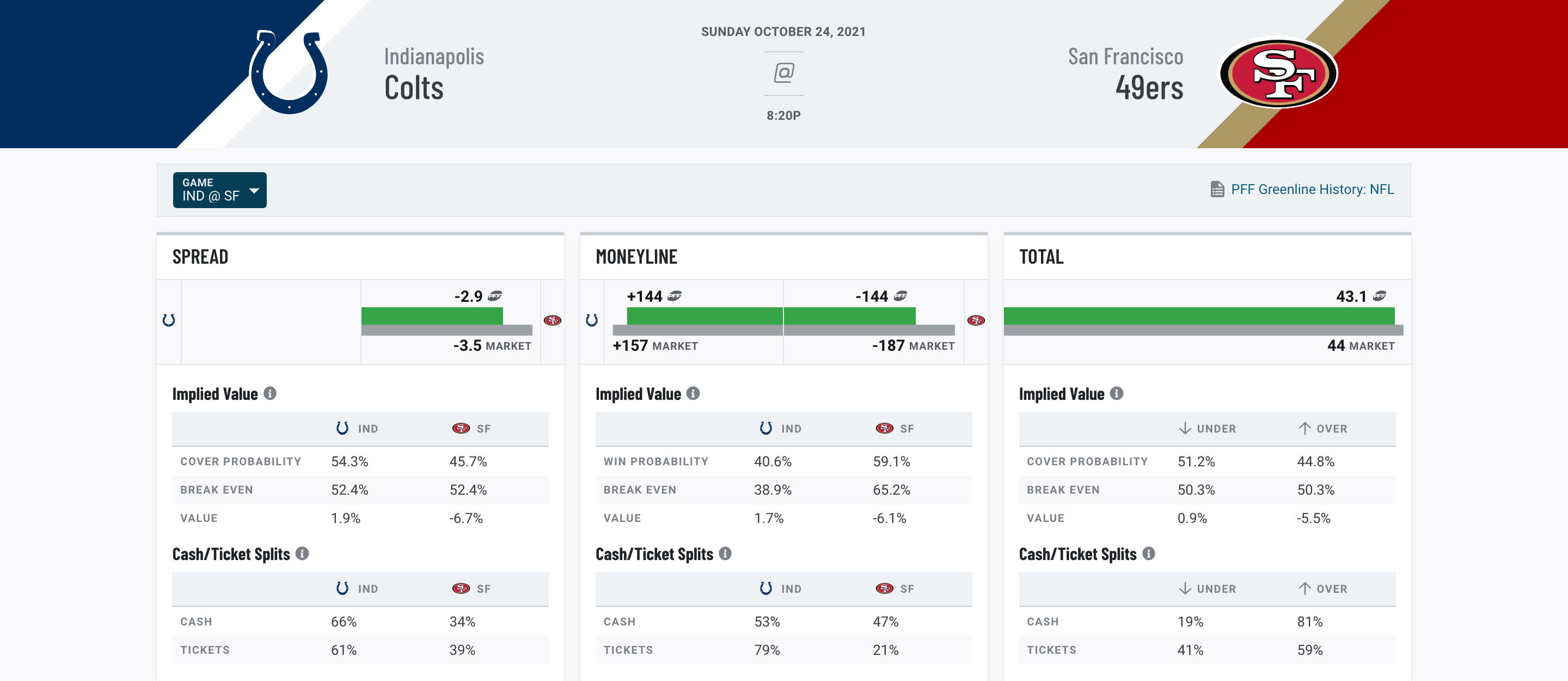Click Colts icon left of the spread bar
Viewport: 1568px width, 681px height.
(x=169, y=320)
